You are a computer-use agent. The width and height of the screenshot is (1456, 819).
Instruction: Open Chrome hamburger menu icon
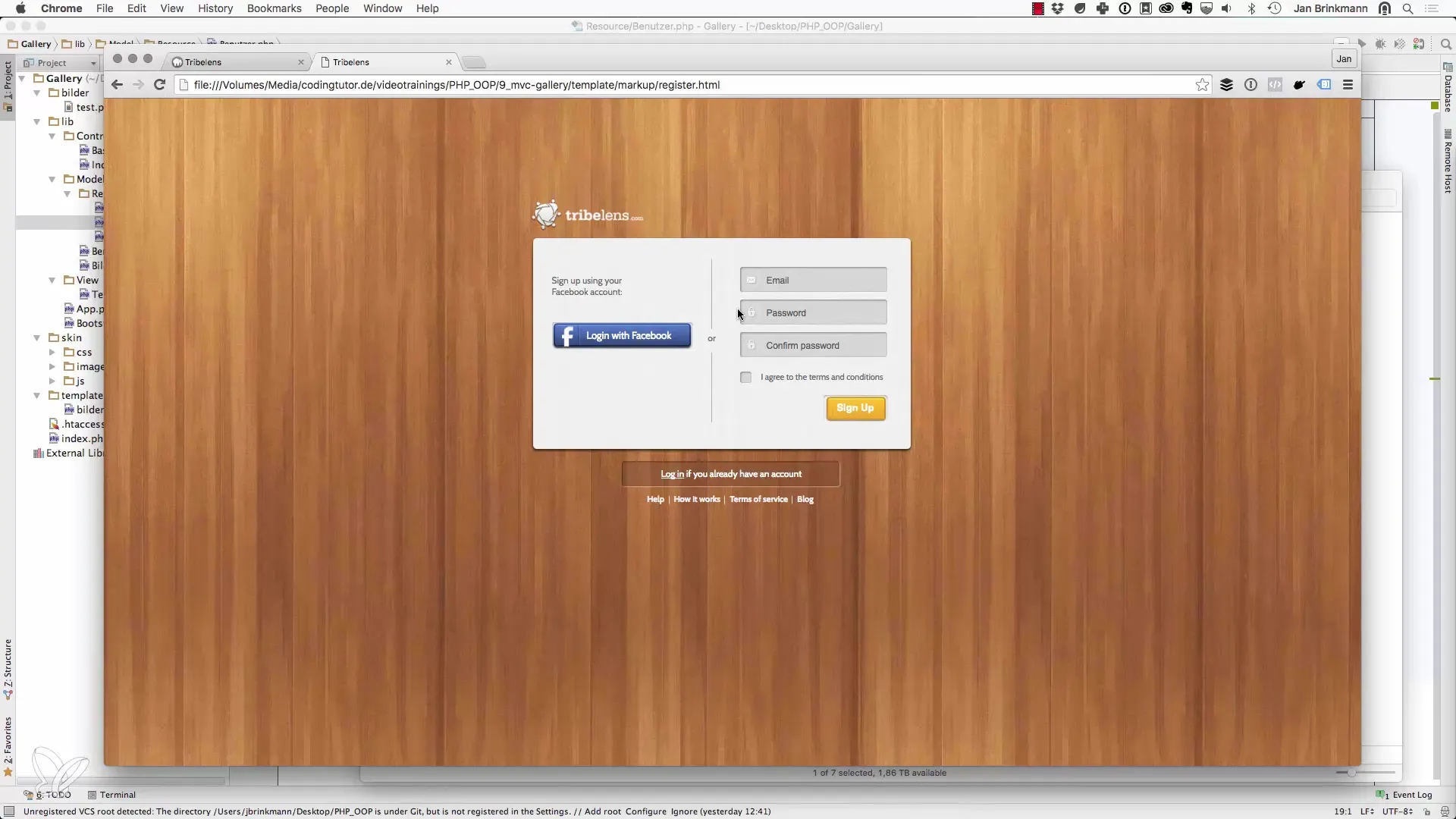(1348, 85)
